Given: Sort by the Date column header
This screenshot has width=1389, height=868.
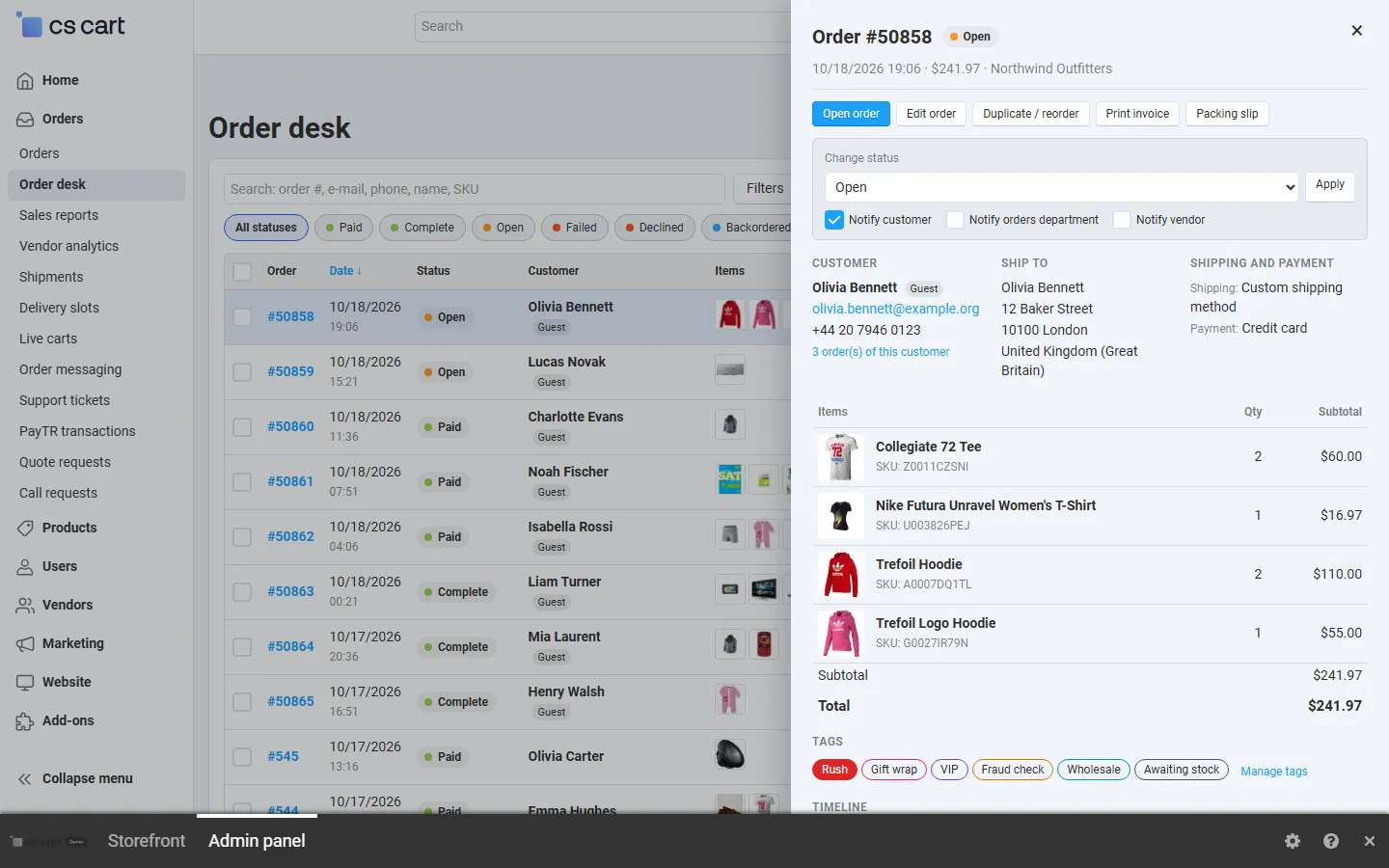Looking at the screenshot, I should 345,271.
